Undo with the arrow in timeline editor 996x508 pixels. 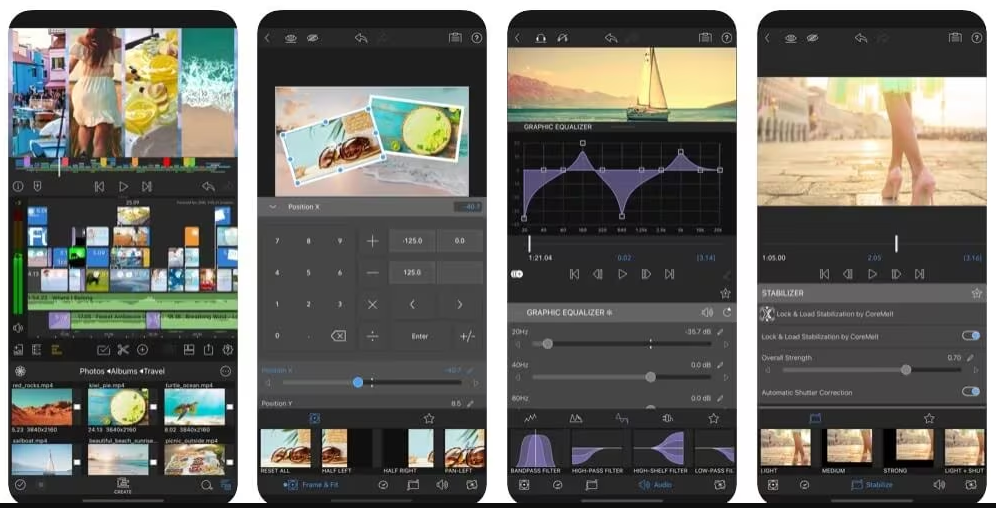coord(208,187)
